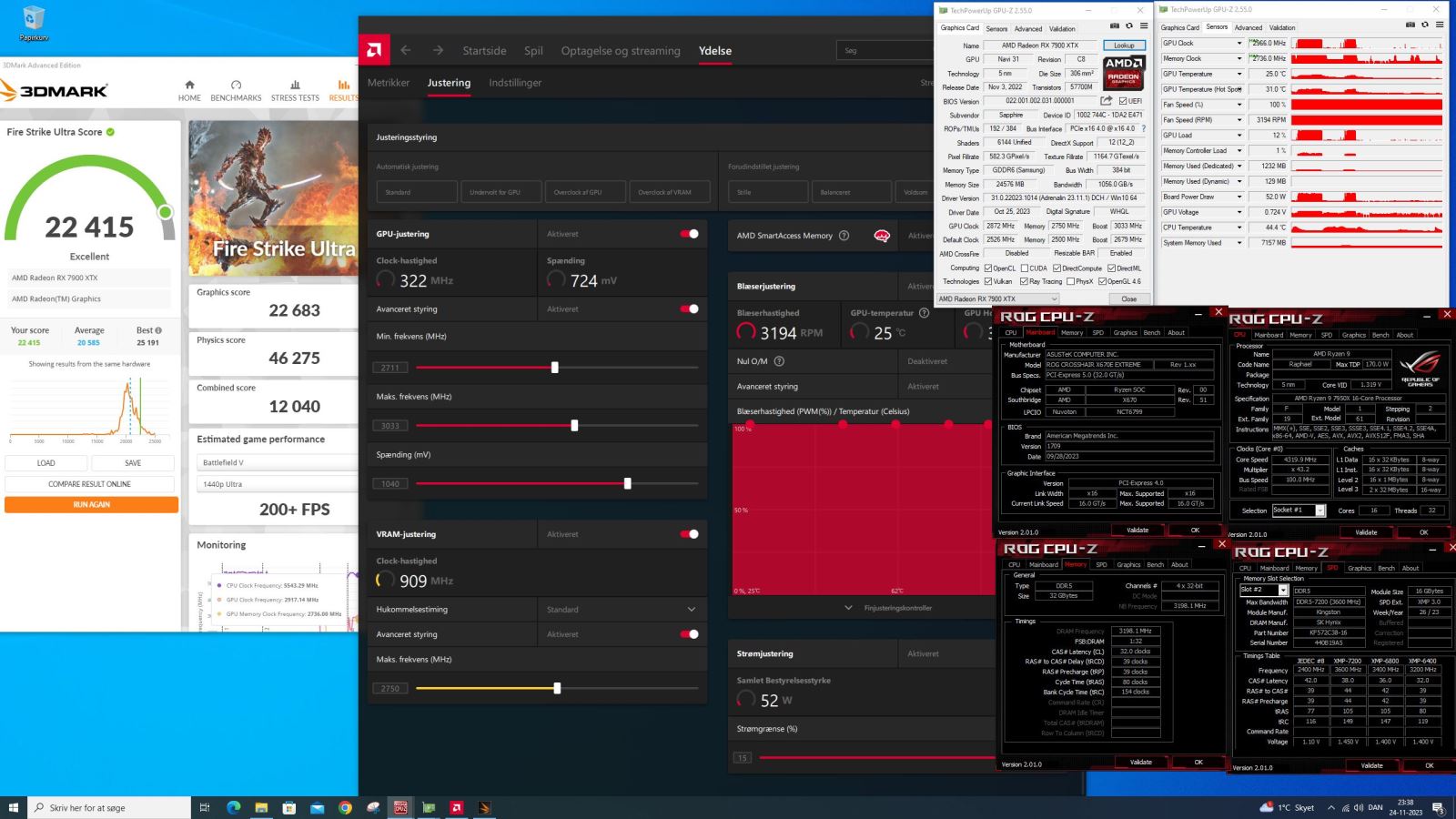Click BIOS share/export icon in GPU-Z

tap(1107, 101)
